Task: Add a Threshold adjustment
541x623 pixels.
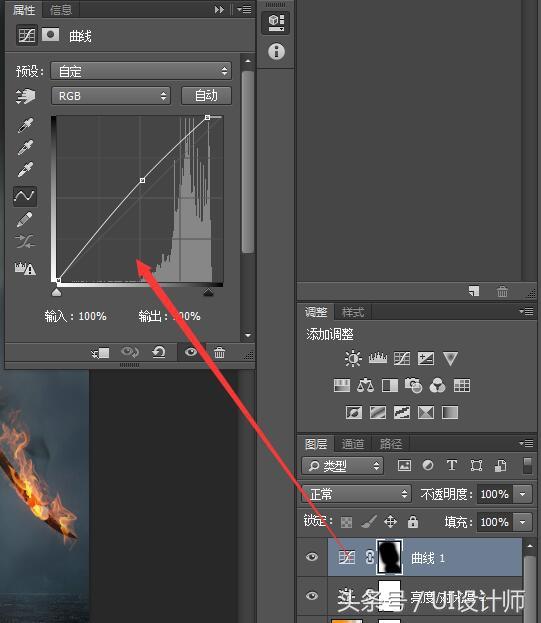Action: (402, 412)
